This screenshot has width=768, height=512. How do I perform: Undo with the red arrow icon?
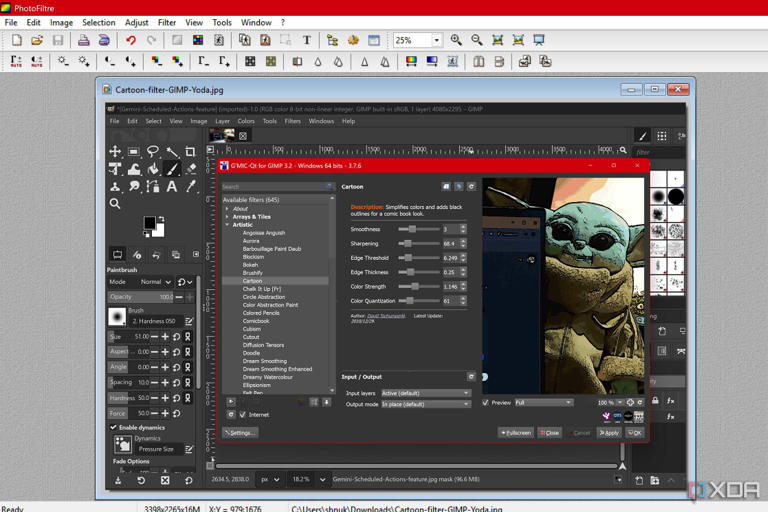pyautogui.click(x=131, y=40)
